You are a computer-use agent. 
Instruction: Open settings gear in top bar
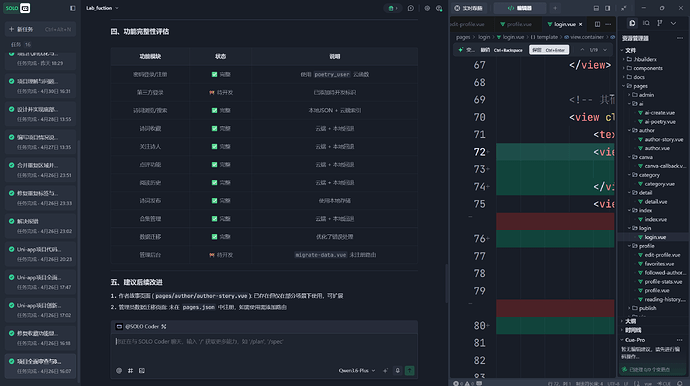(427, 8)
